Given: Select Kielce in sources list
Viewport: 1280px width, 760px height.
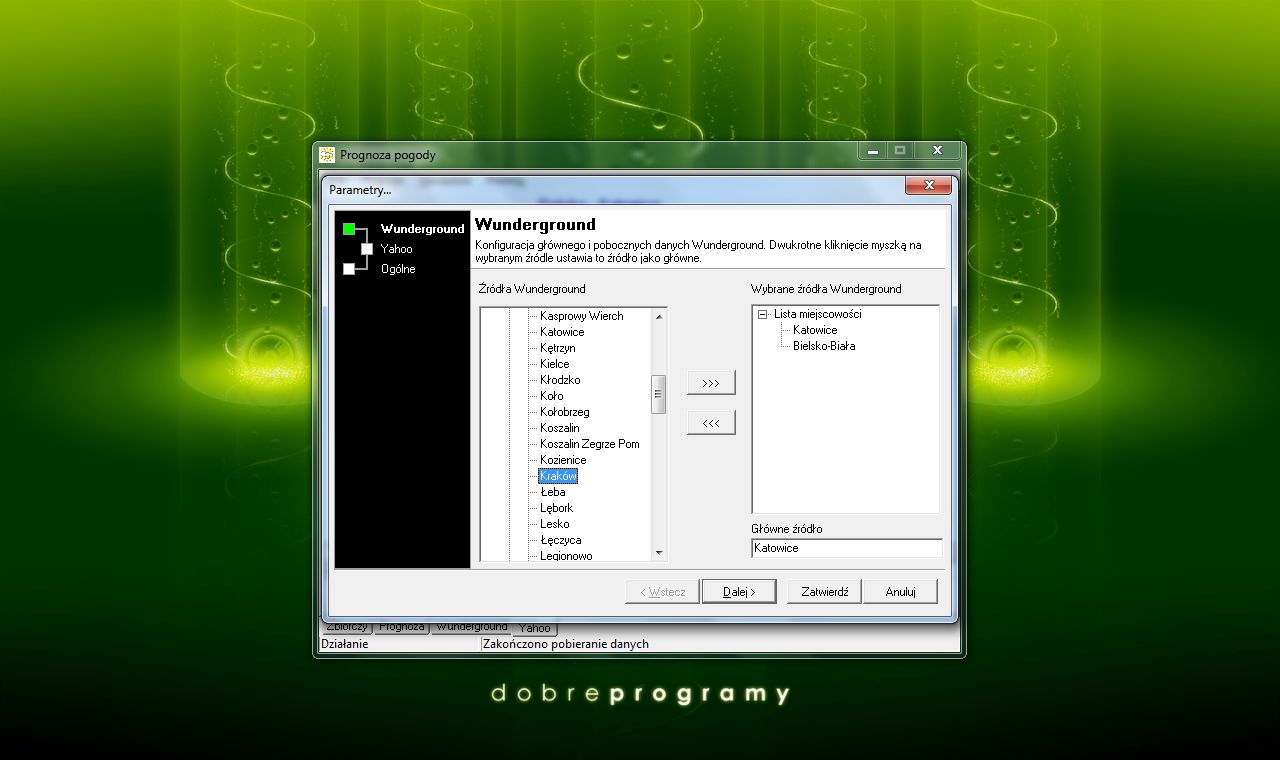Looking at the screenshot, I should click(x=554, y=364).
